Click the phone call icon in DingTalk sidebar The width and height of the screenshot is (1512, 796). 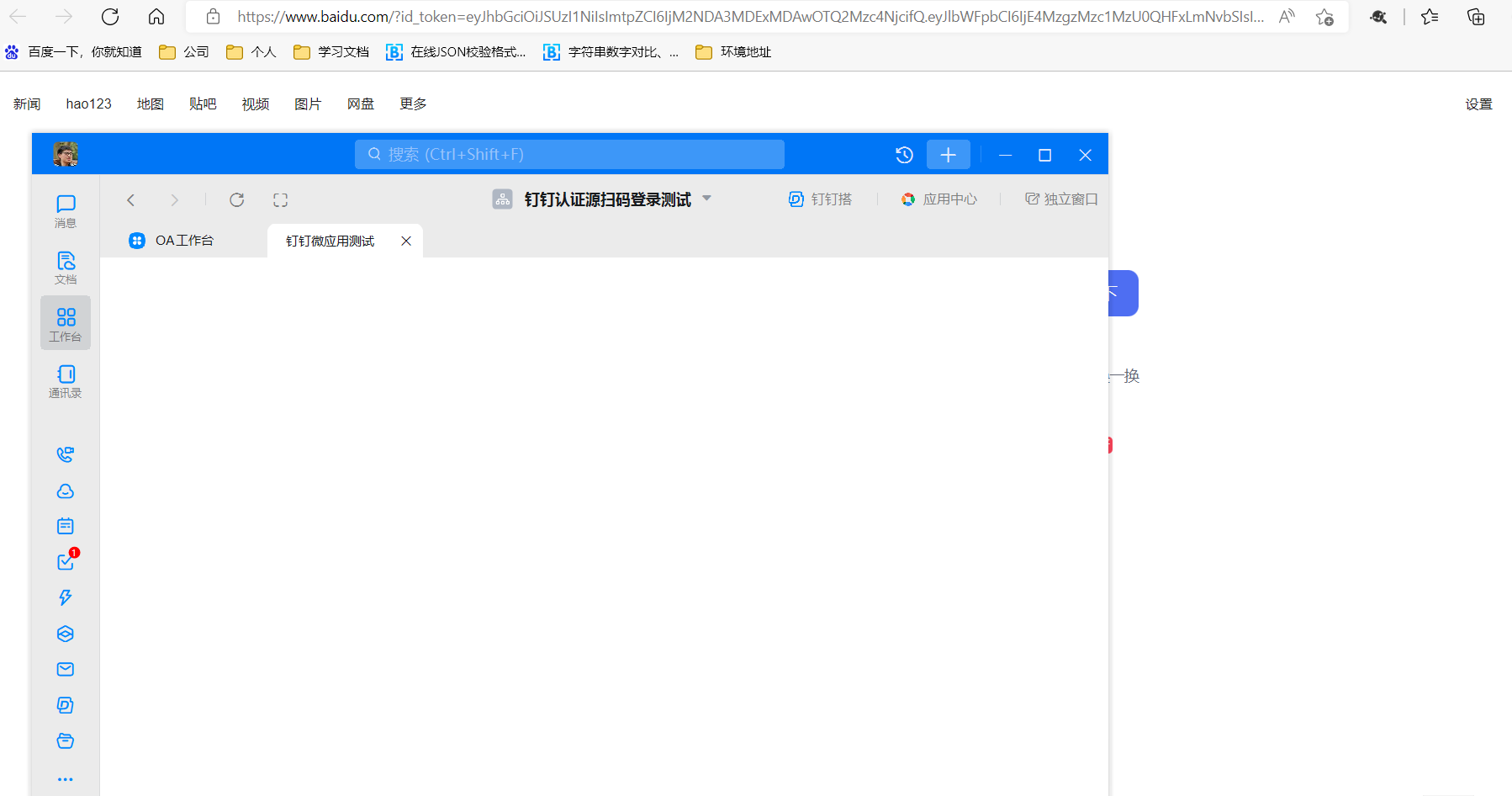(x=66, y=454)
